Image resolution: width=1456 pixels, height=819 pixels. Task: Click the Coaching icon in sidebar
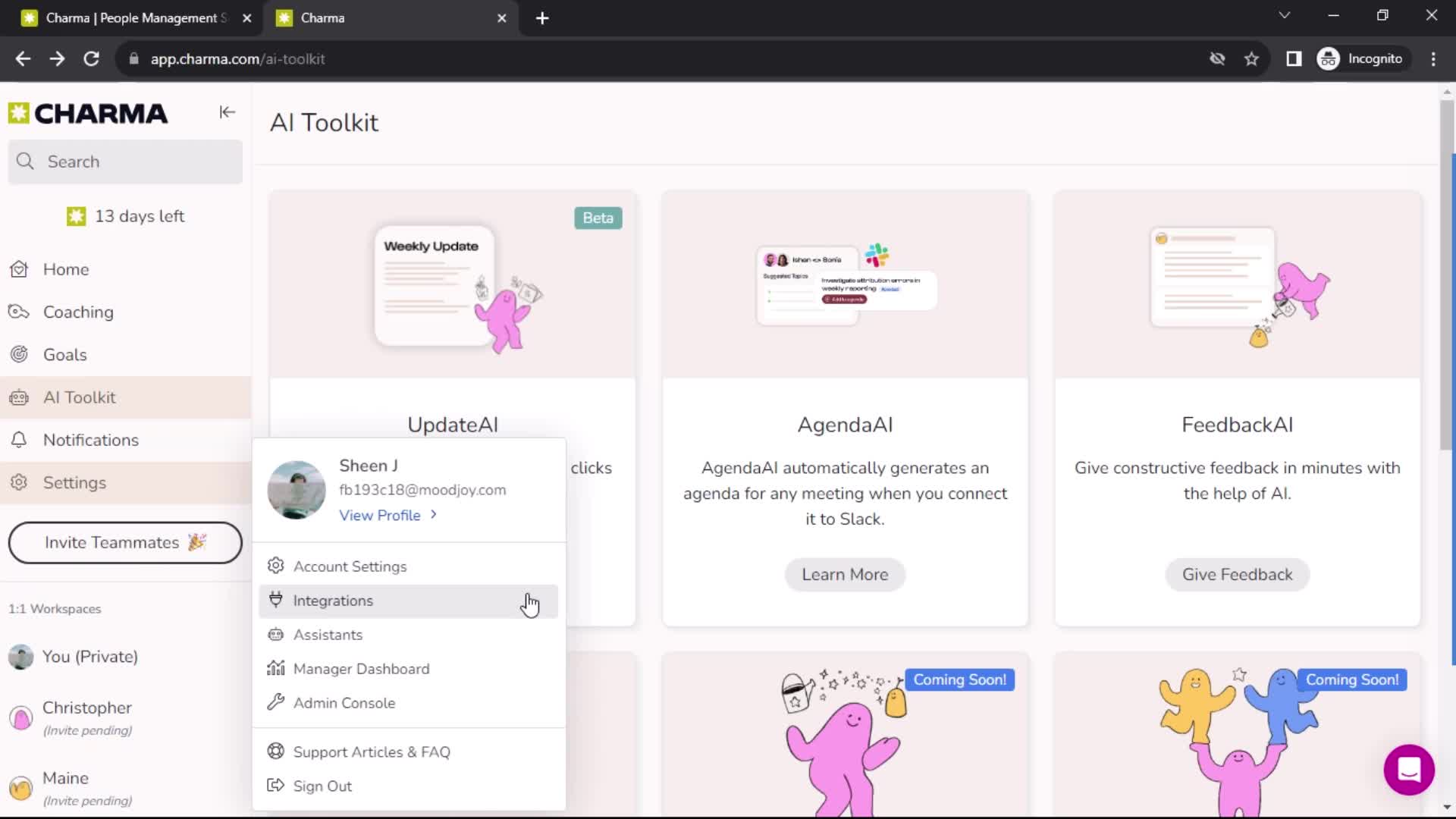(19, 312)
